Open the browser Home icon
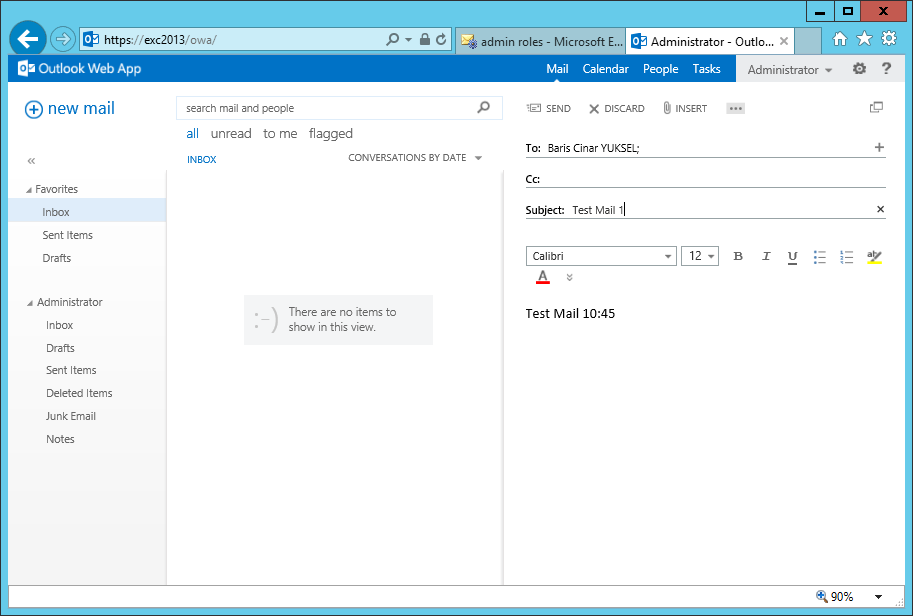The image size is (913, 616). tap(840, 39)
